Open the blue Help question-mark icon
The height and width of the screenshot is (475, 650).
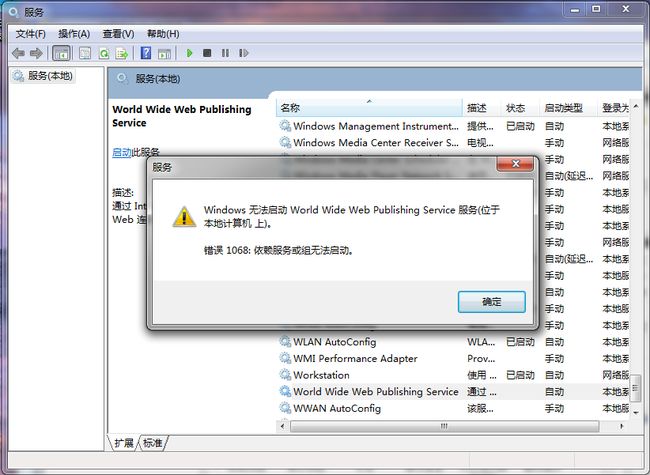146,53
